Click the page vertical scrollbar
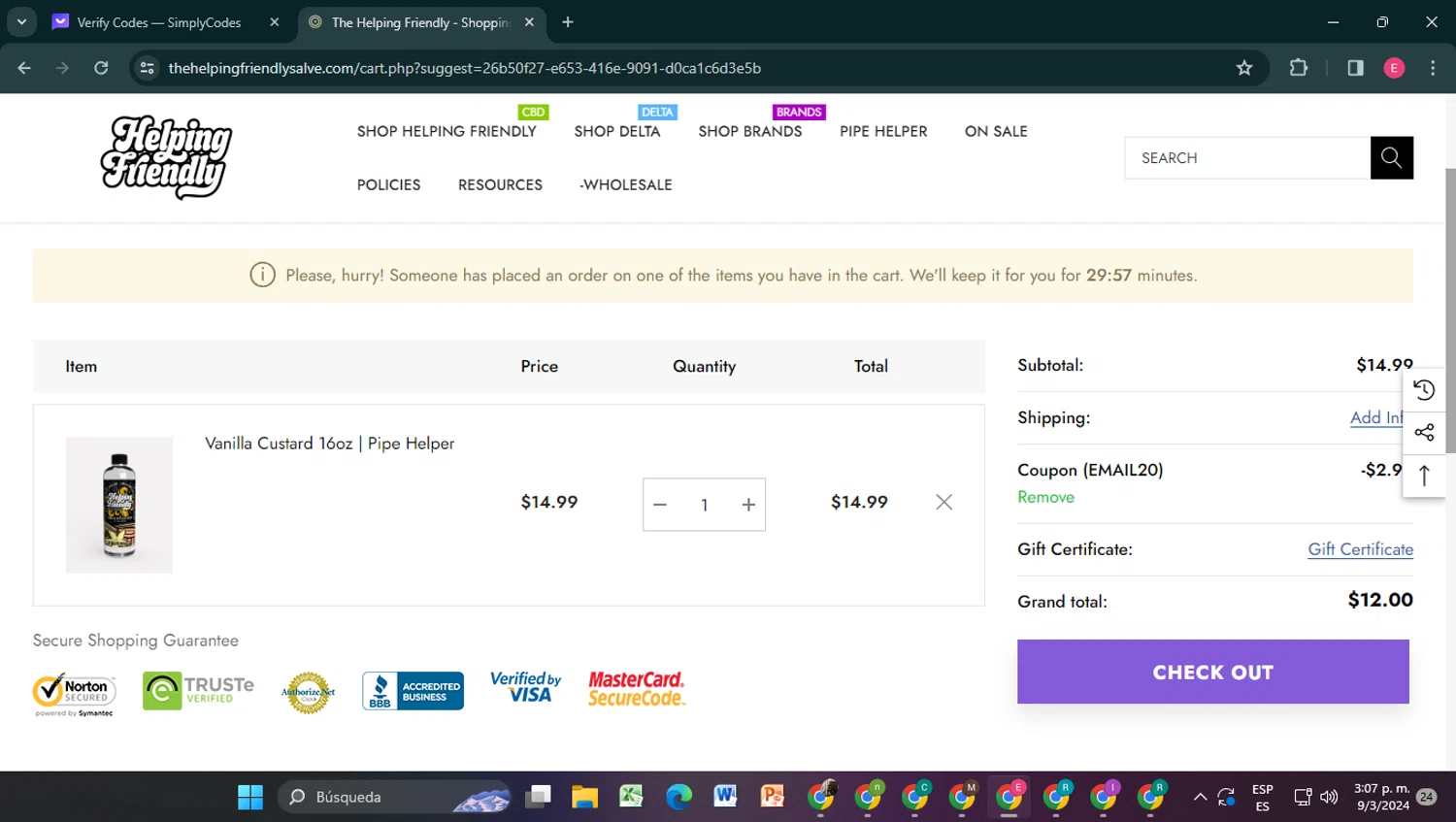Image resolution: width=1456 pixels, height=822 pixels. (x=1450, y=311)
